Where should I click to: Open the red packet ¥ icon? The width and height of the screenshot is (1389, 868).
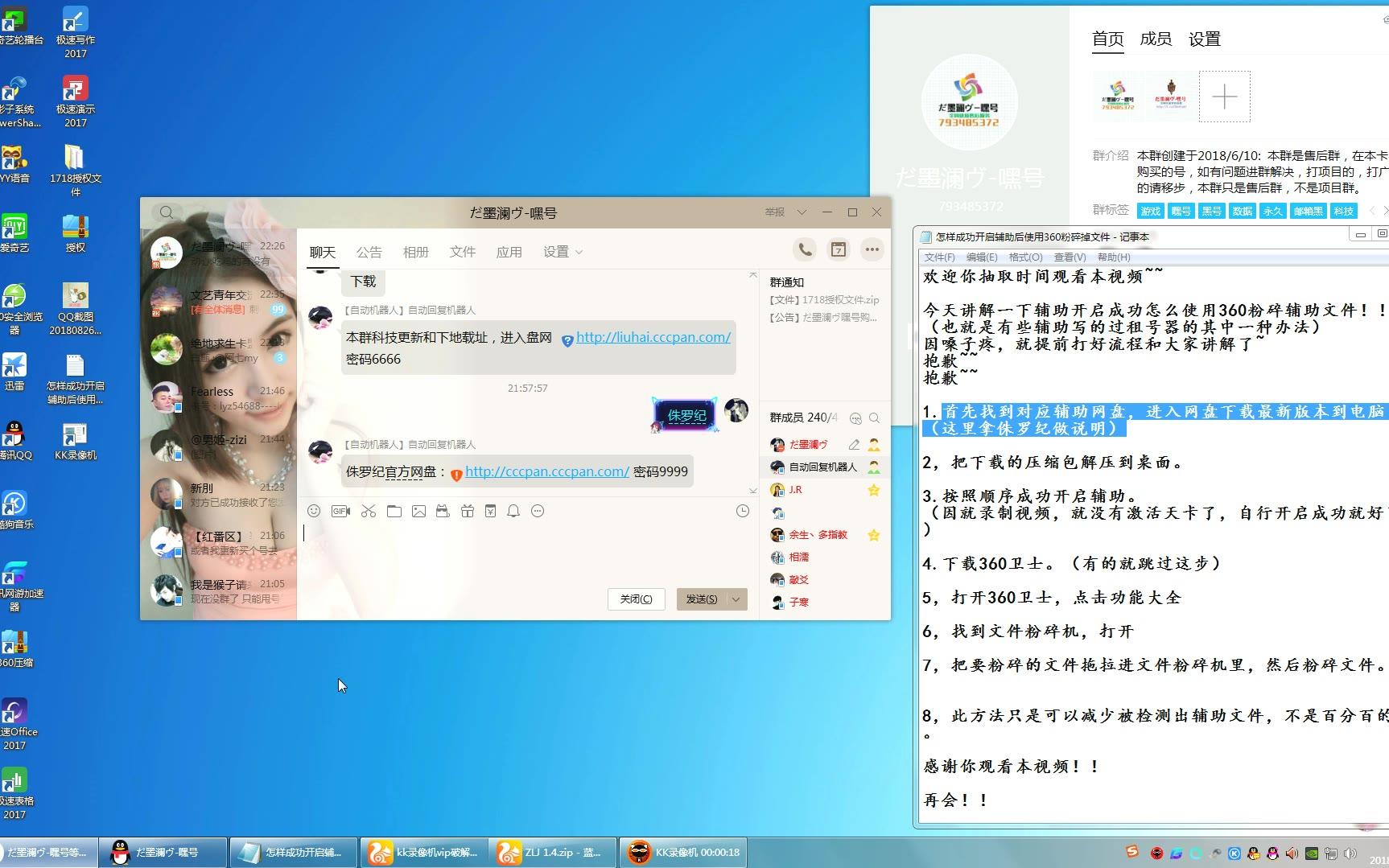[490, 511]
